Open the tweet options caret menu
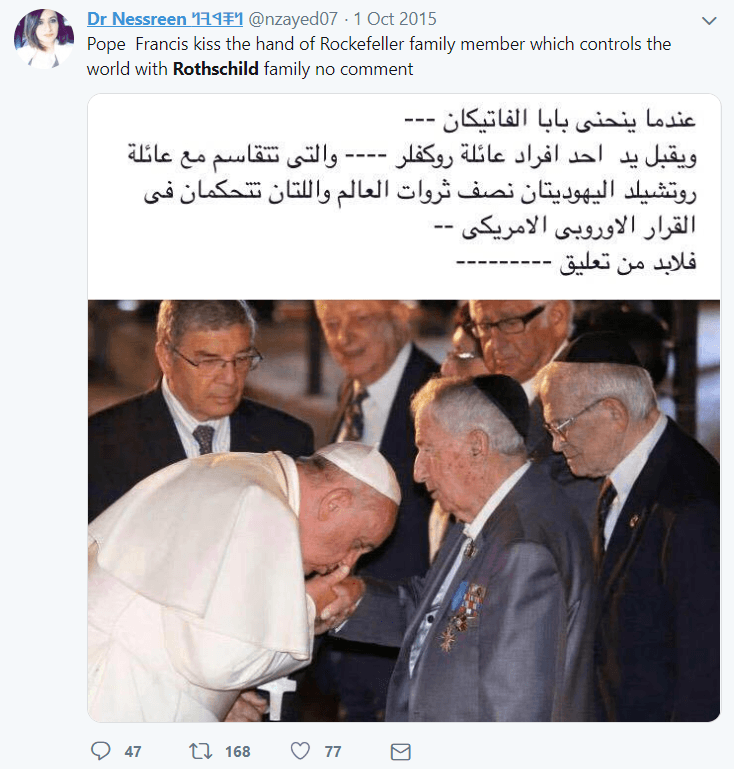 (709, 21)
